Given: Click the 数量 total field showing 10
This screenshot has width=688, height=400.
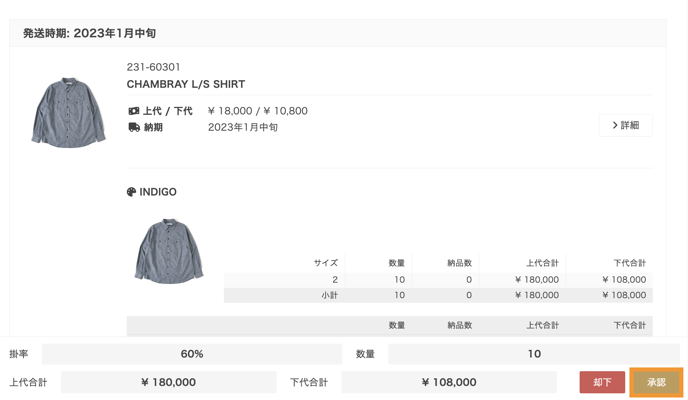Looking at the screenshot, I should click(534, 354).
